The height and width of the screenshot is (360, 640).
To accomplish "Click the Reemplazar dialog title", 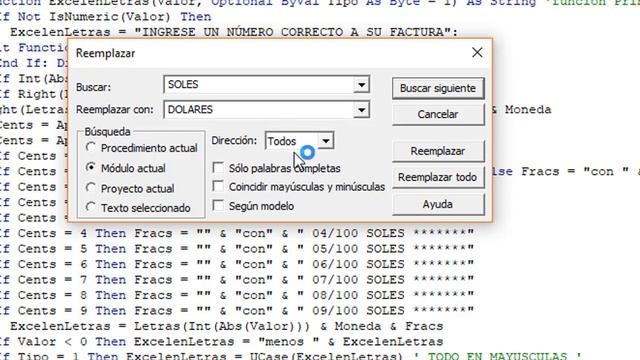I will [105, 53].
